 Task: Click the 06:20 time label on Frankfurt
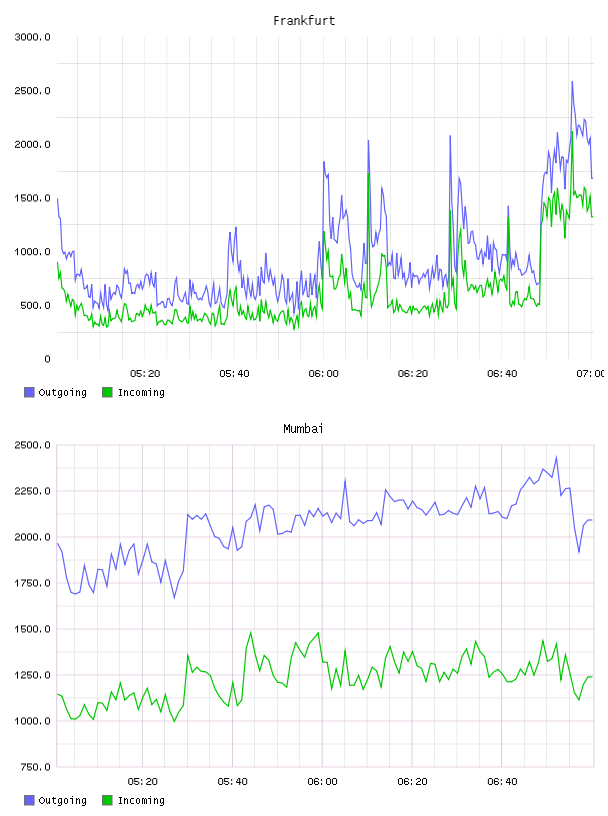413,373
